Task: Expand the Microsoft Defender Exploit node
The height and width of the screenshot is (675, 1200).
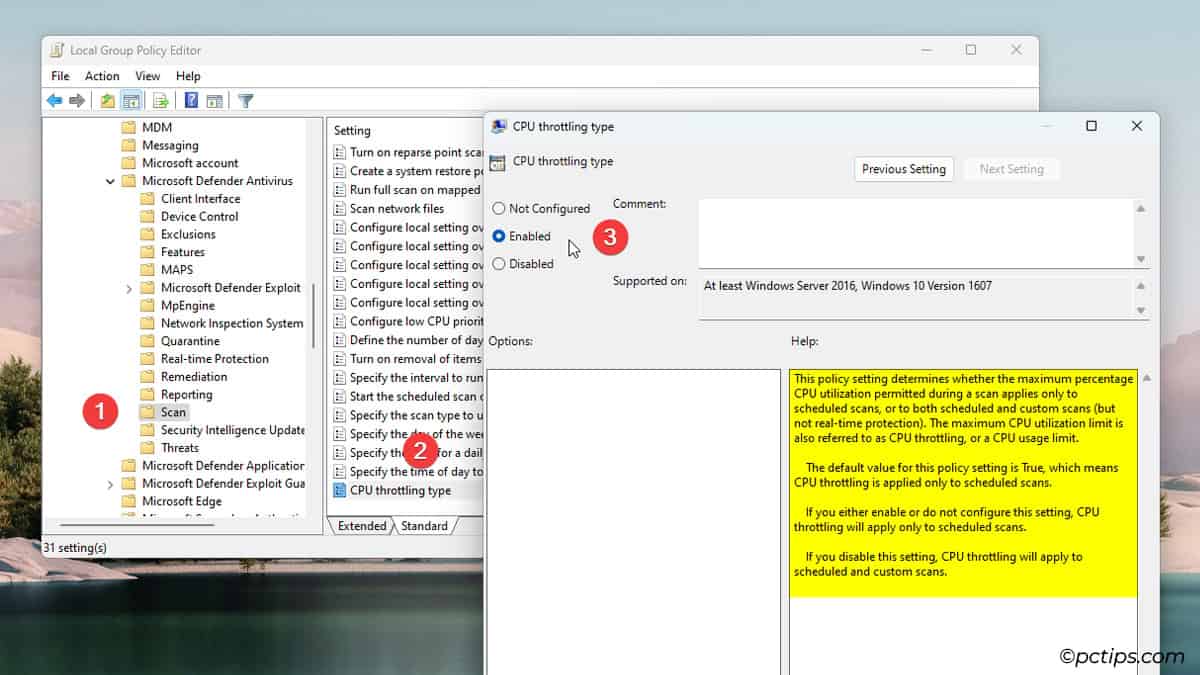Action: point(129,287)
